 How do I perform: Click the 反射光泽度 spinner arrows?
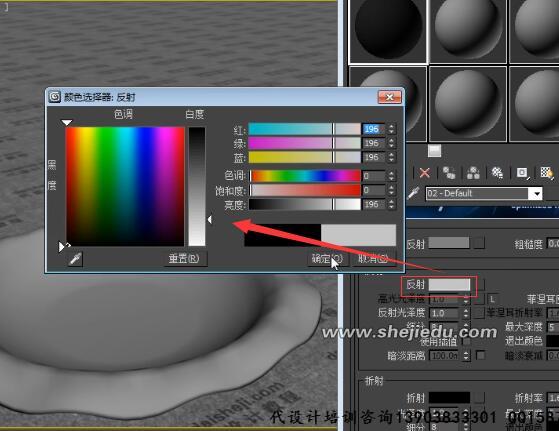click(x=466, y=313)
